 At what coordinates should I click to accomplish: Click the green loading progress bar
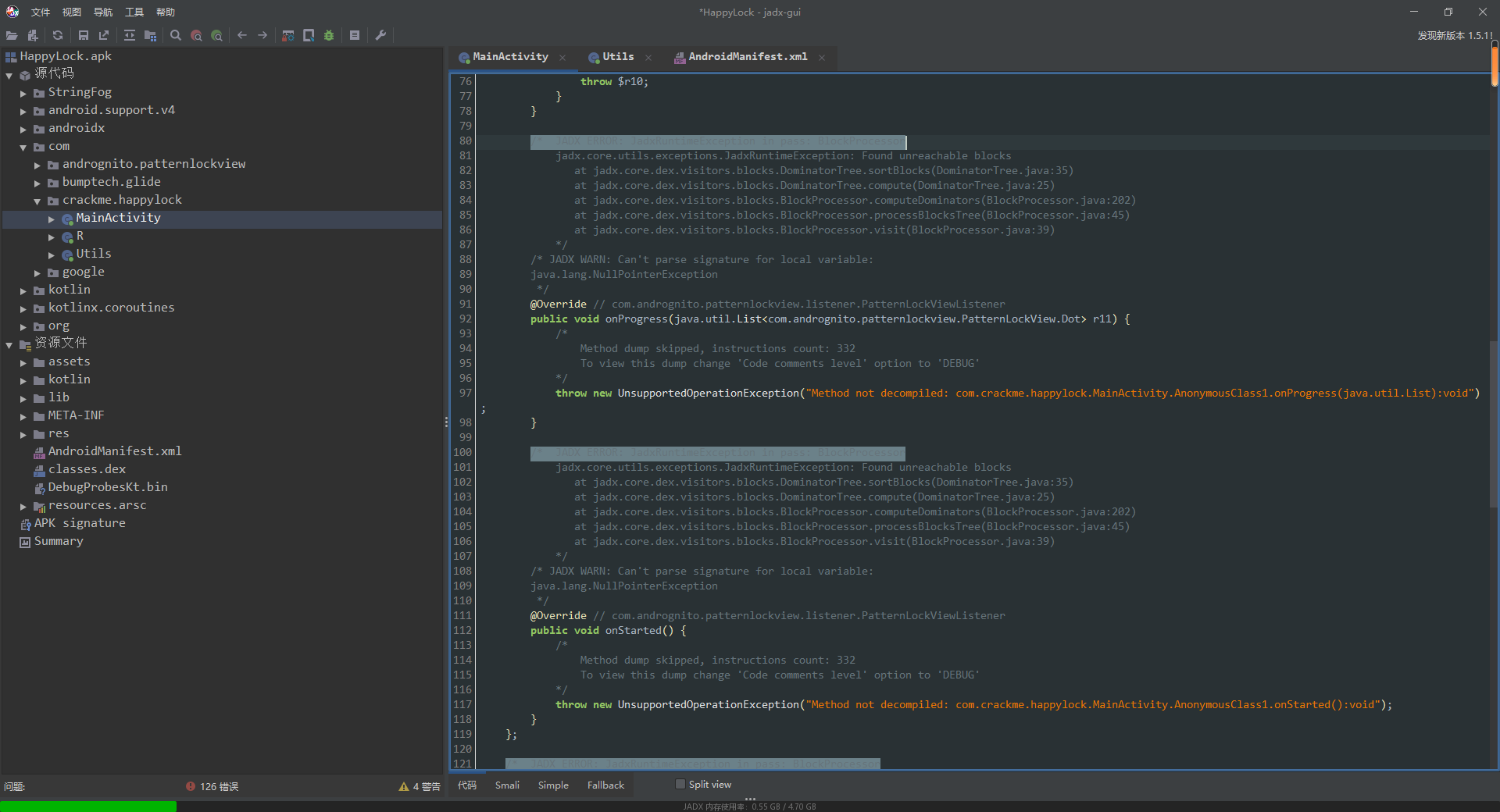click(88, 806)
